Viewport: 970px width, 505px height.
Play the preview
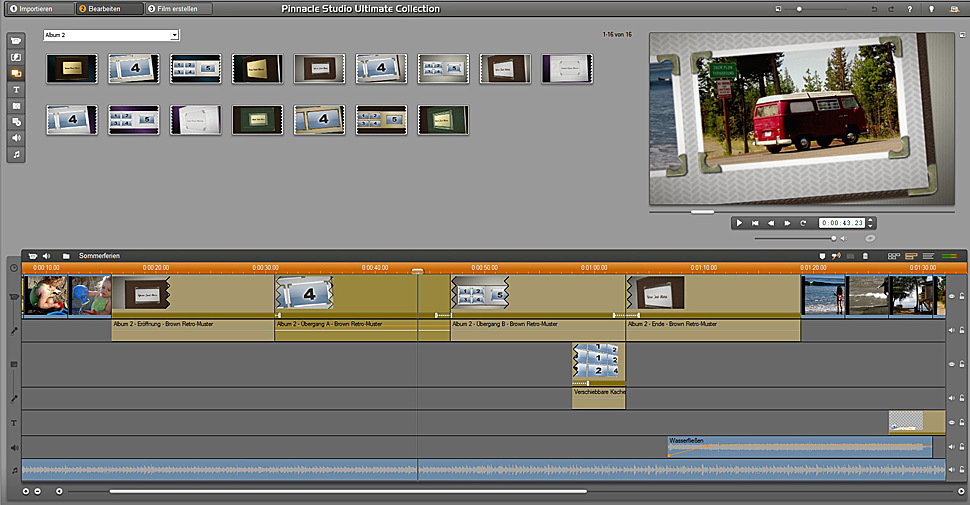coord(739,223)
